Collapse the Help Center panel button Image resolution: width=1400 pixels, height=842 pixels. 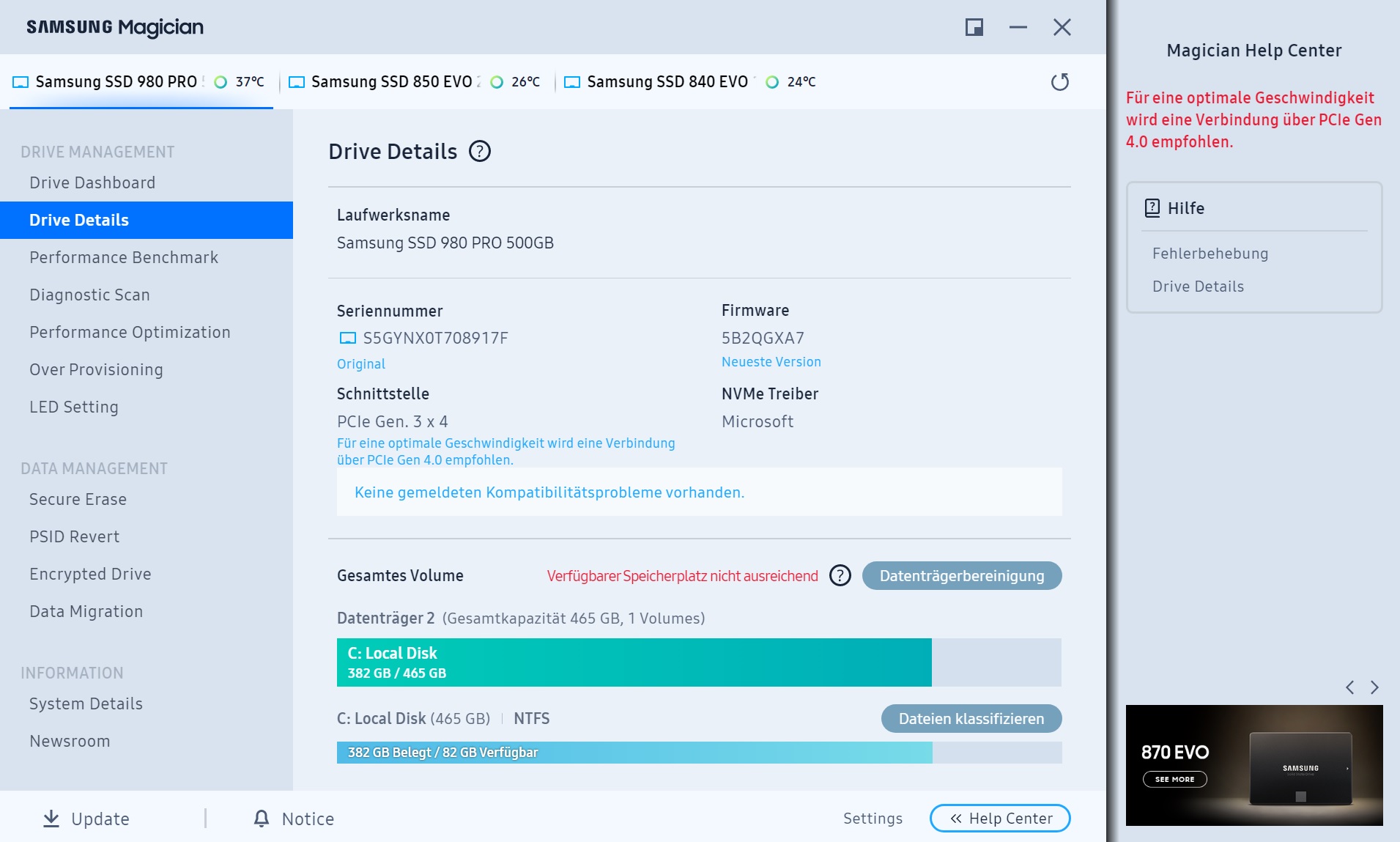[1000, 818]
